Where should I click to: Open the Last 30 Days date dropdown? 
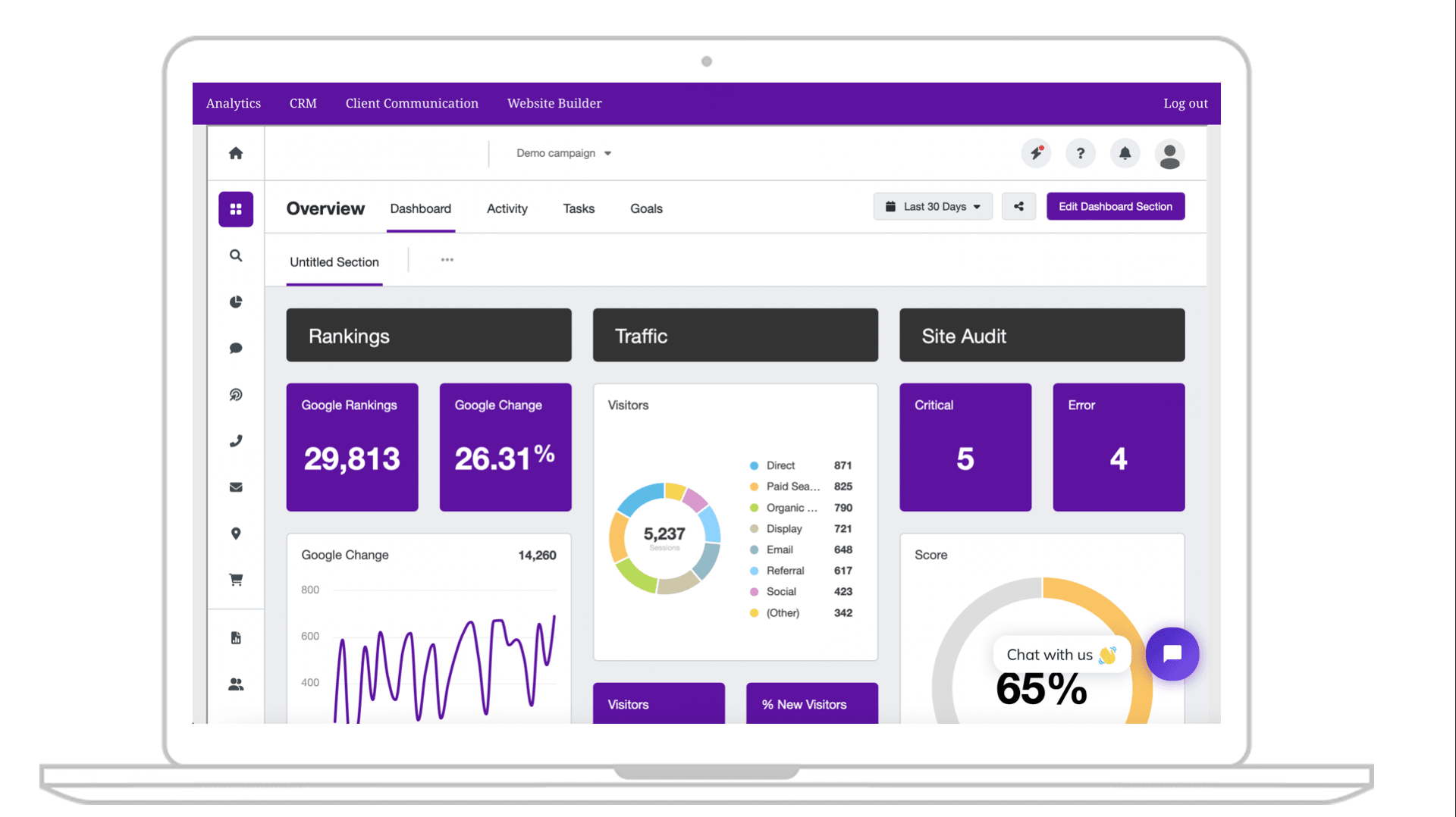tap(933, 206)
